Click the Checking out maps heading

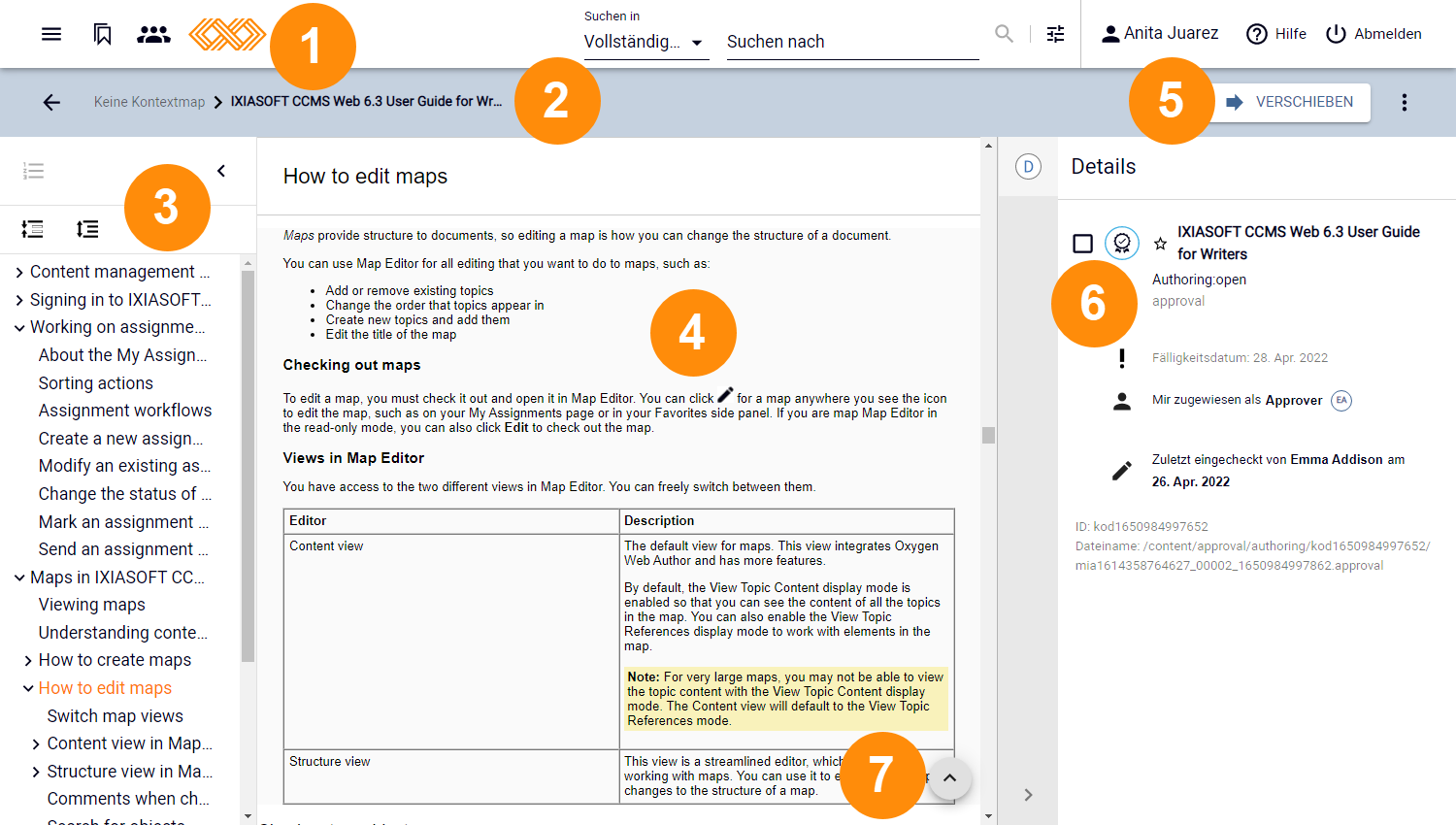tap(351, 365)
